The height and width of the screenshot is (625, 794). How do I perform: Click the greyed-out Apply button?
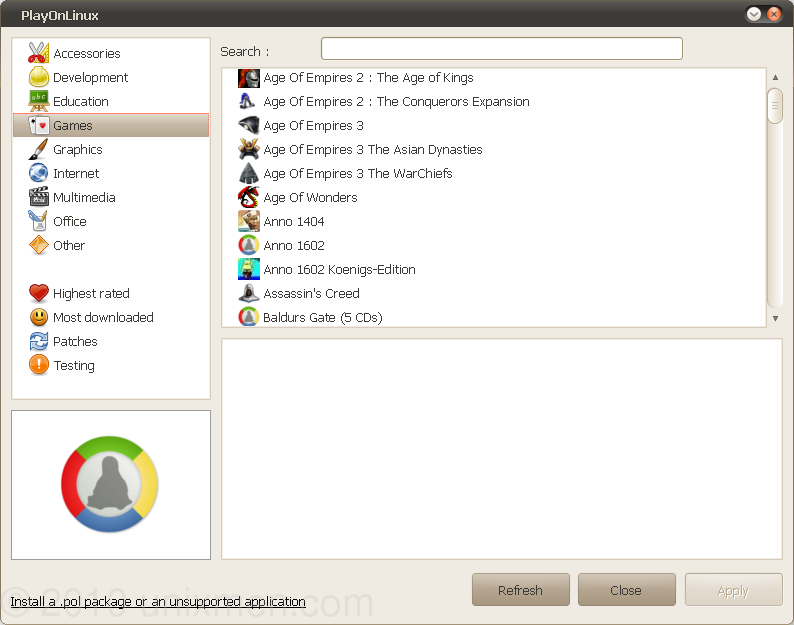pyautogui.click(x=733, y=590)
